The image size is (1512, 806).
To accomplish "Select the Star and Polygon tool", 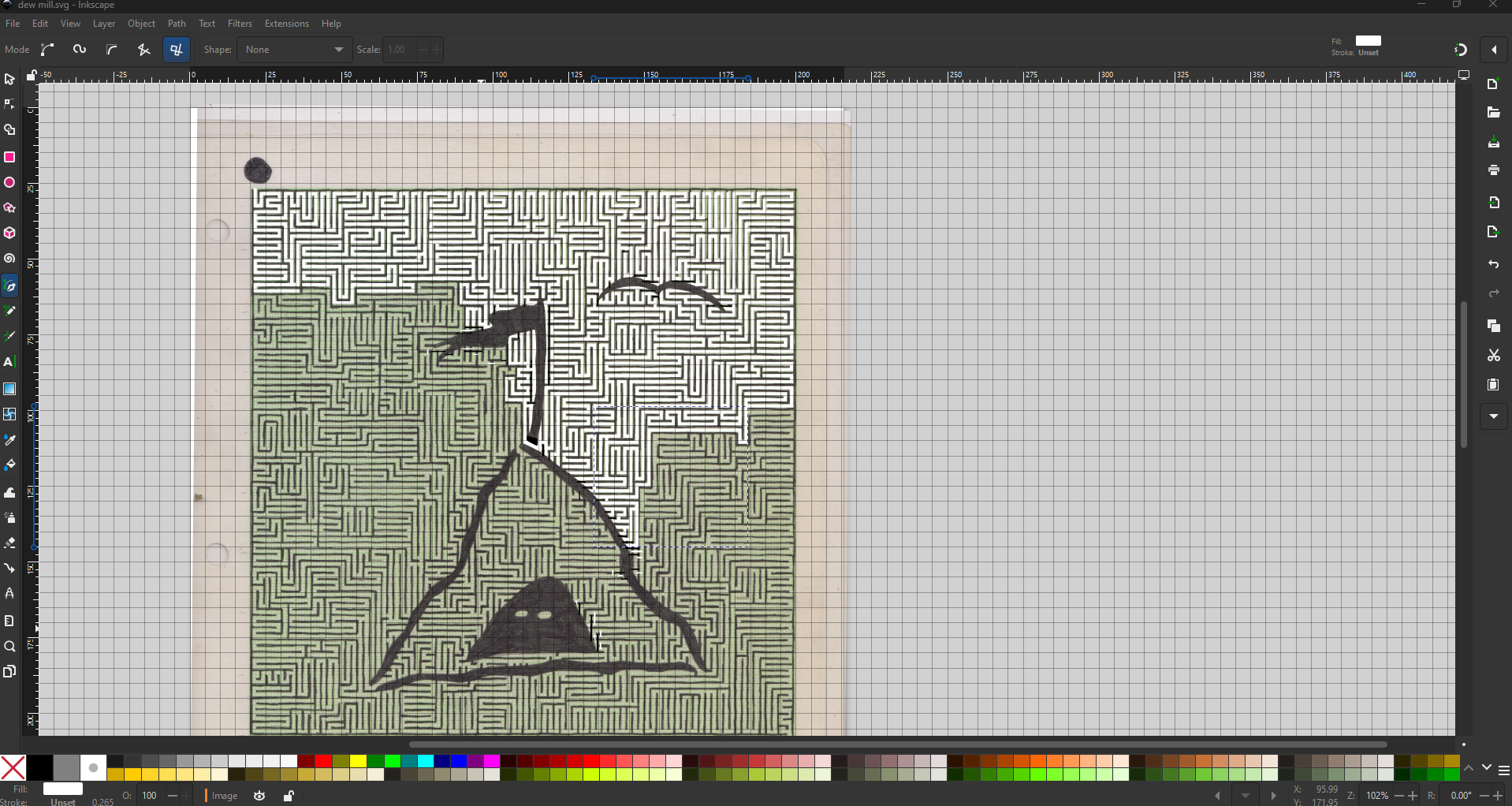I will click(x=9, y=208).
